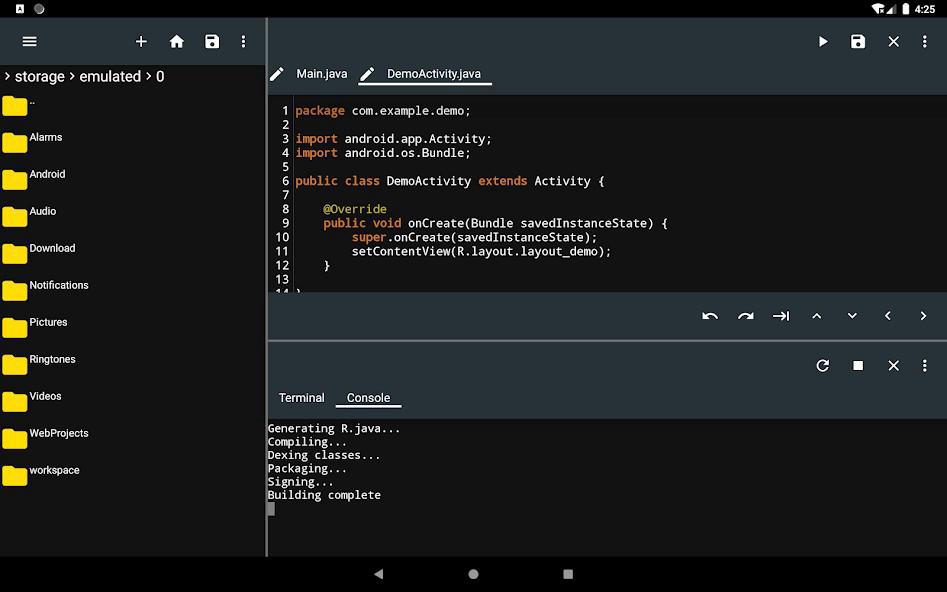The width and height of the screenshot is (947, 592).
Task: Open the navigation drawer menu
Action: (29, 41)
